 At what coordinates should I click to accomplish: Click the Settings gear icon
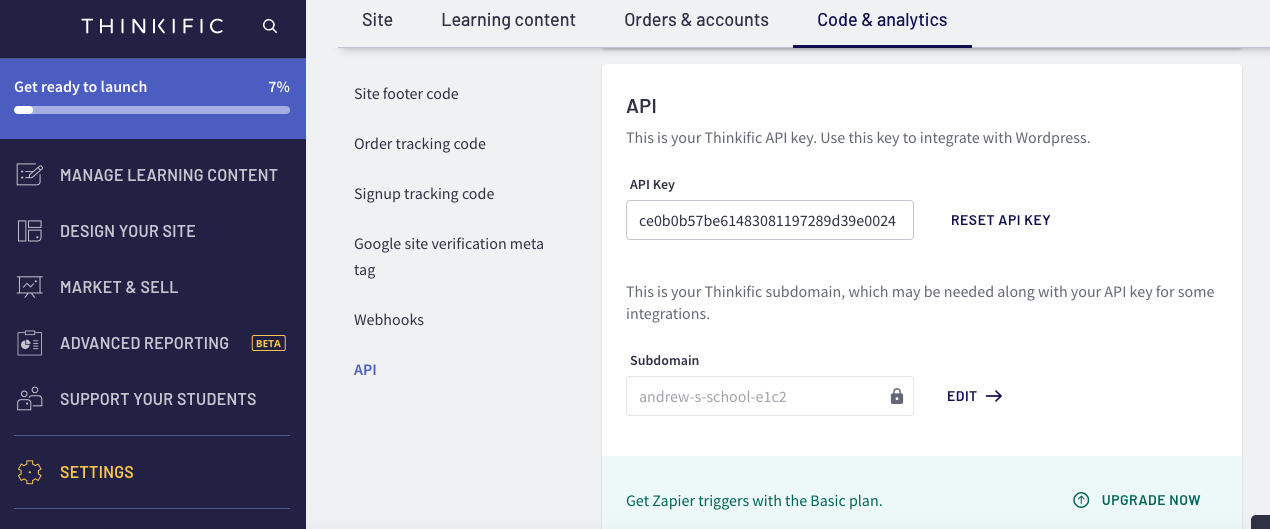(30, 472)
